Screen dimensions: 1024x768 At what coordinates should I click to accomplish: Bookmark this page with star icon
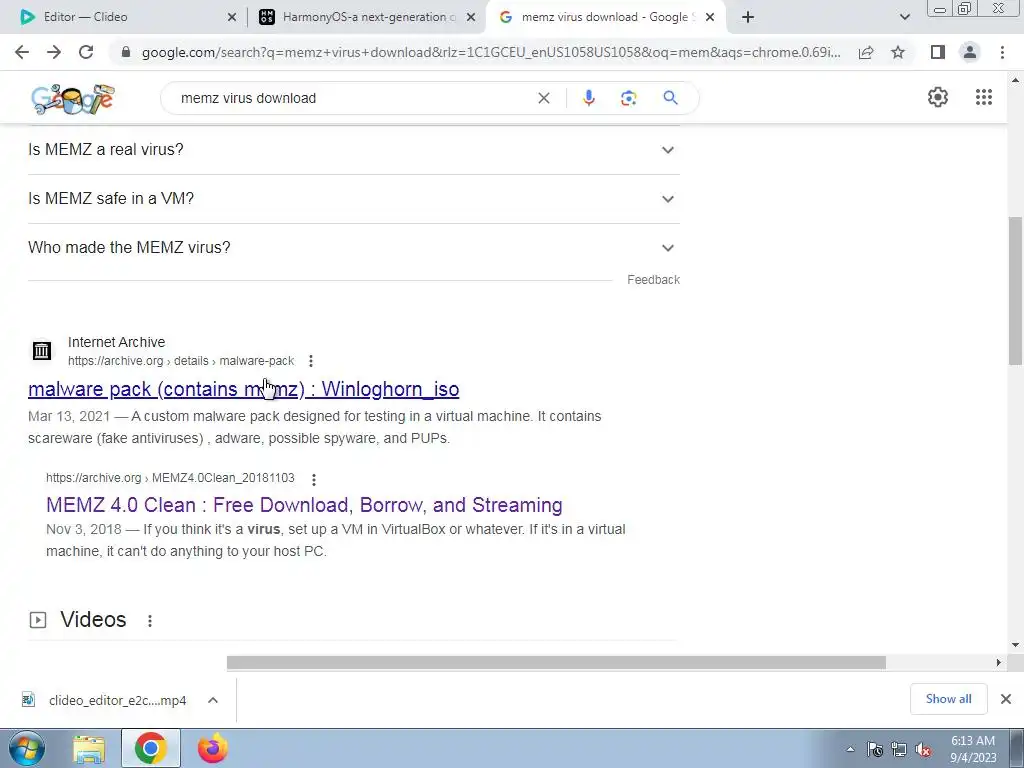click(x=898, y=52)
